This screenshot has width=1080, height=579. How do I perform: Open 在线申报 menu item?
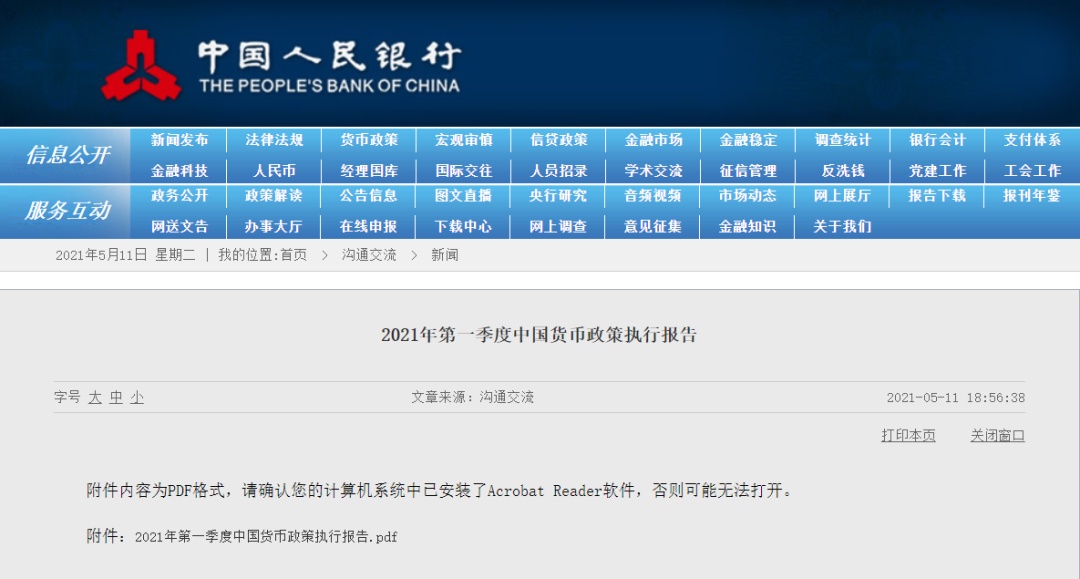[x=369, y=227]
